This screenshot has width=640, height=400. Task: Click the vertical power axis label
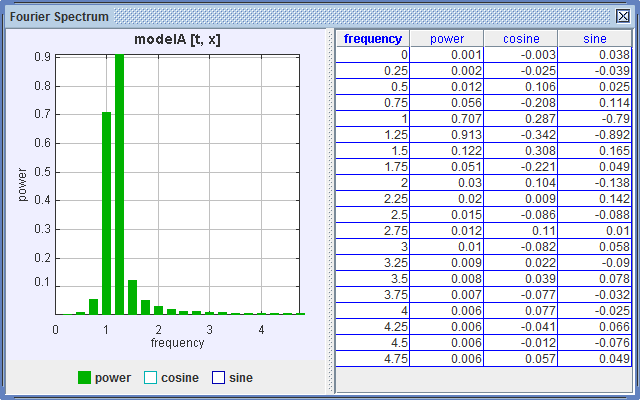[x=23, y=184]
